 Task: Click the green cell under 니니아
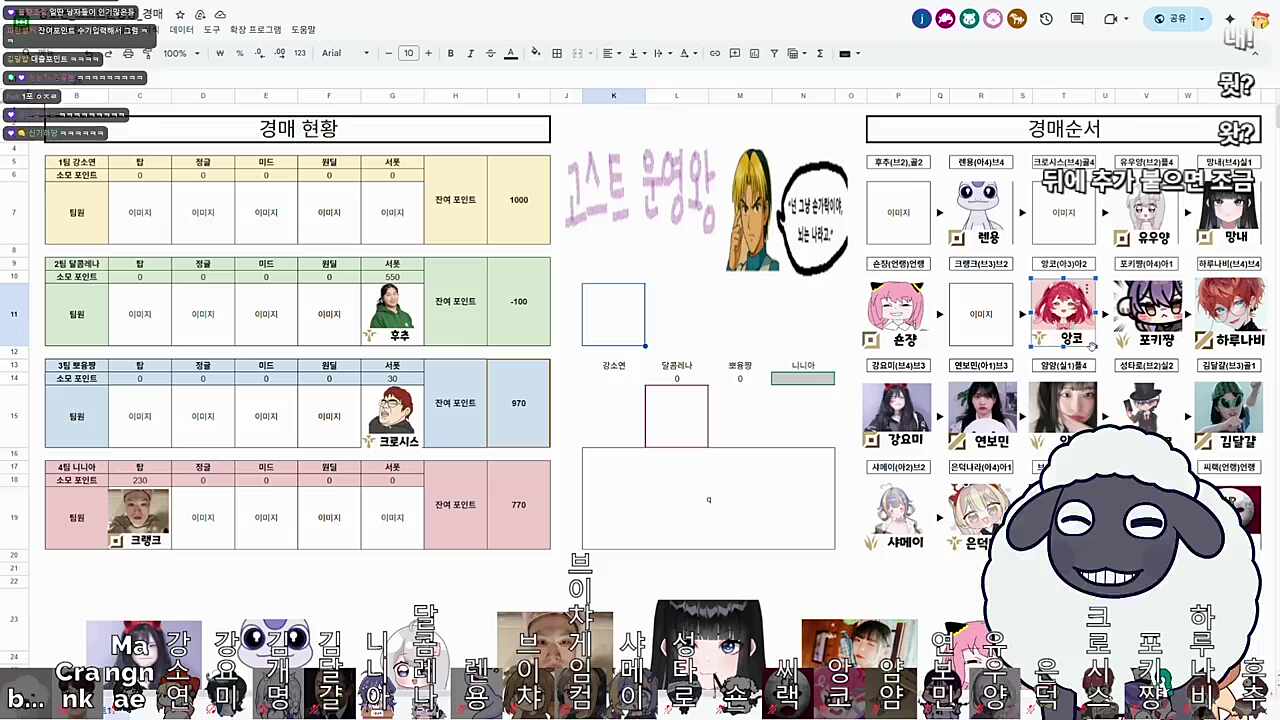tap(802, 379)
